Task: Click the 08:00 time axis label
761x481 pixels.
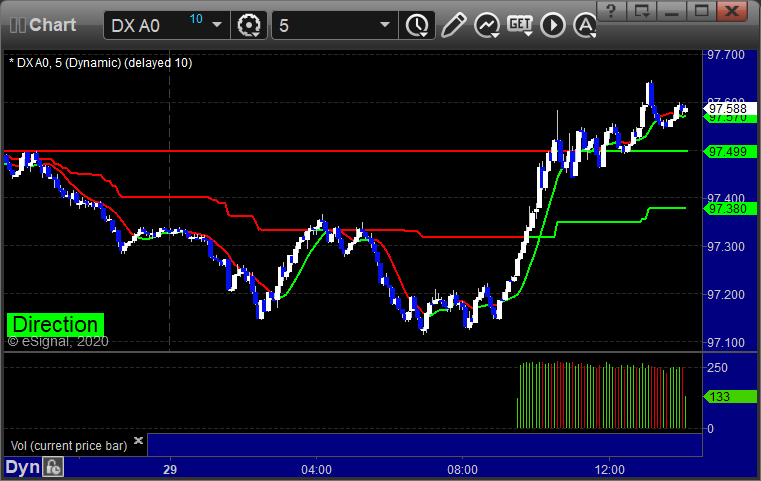Action: [463, 470]
